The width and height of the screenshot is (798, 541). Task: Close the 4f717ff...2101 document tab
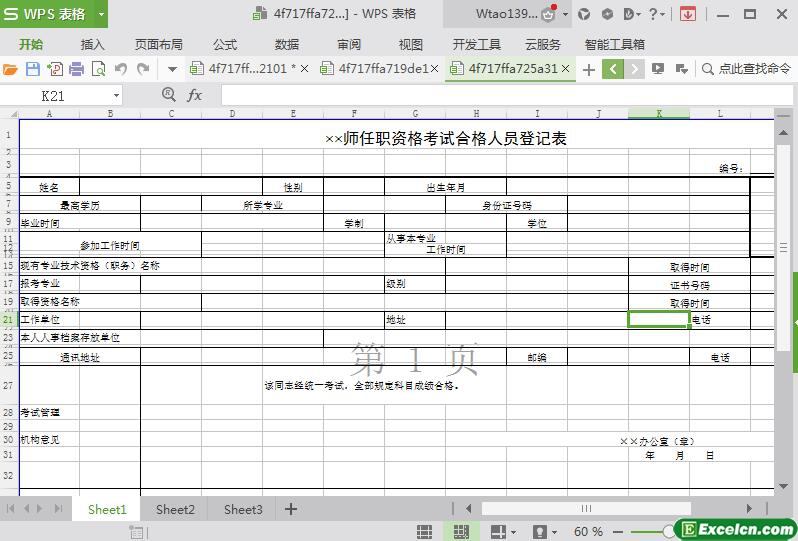point(304,69)
